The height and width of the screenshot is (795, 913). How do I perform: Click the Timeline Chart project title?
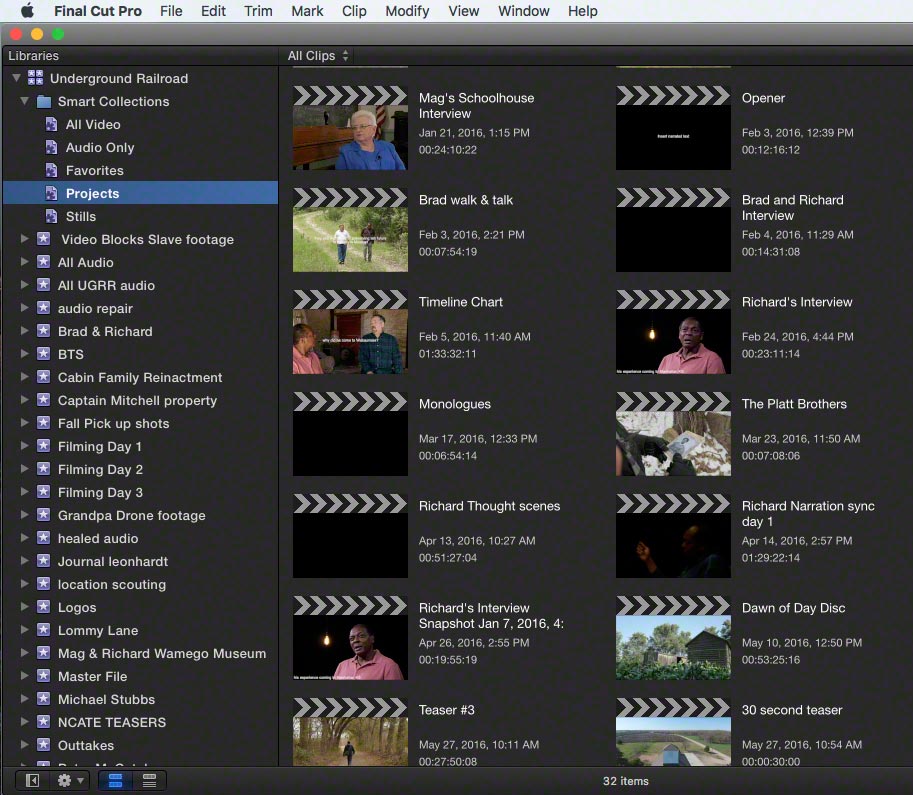click(x=461, y=302)
